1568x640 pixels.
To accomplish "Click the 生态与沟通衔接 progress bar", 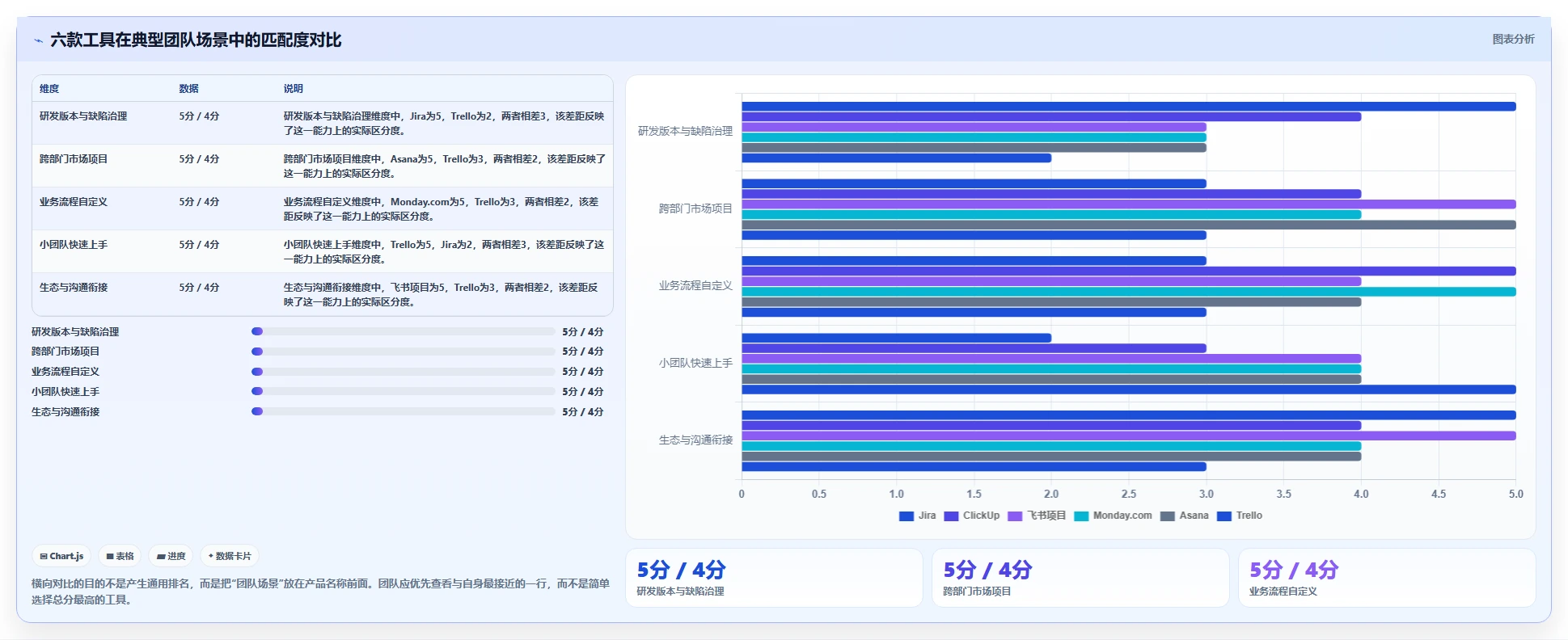I will pyautogui.click(x=403, y=411).
